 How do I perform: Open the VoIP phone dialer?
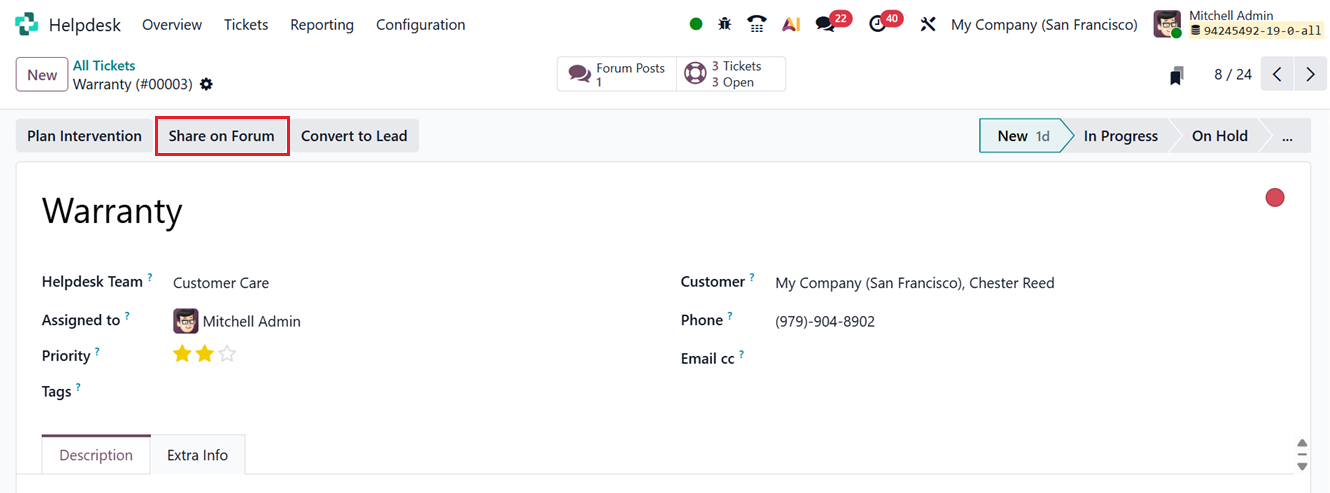tap(757, 24)
